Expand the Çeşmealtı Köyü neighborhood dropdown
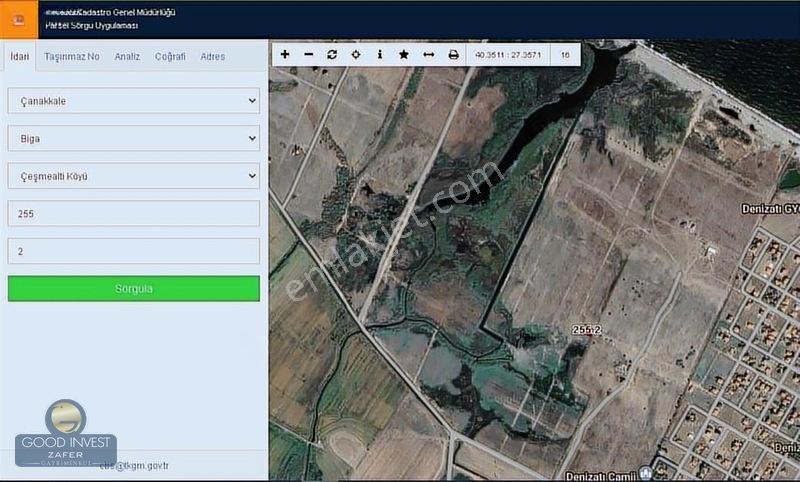The image size is (800, 482). pyautogui.click(x=134, y=176)
